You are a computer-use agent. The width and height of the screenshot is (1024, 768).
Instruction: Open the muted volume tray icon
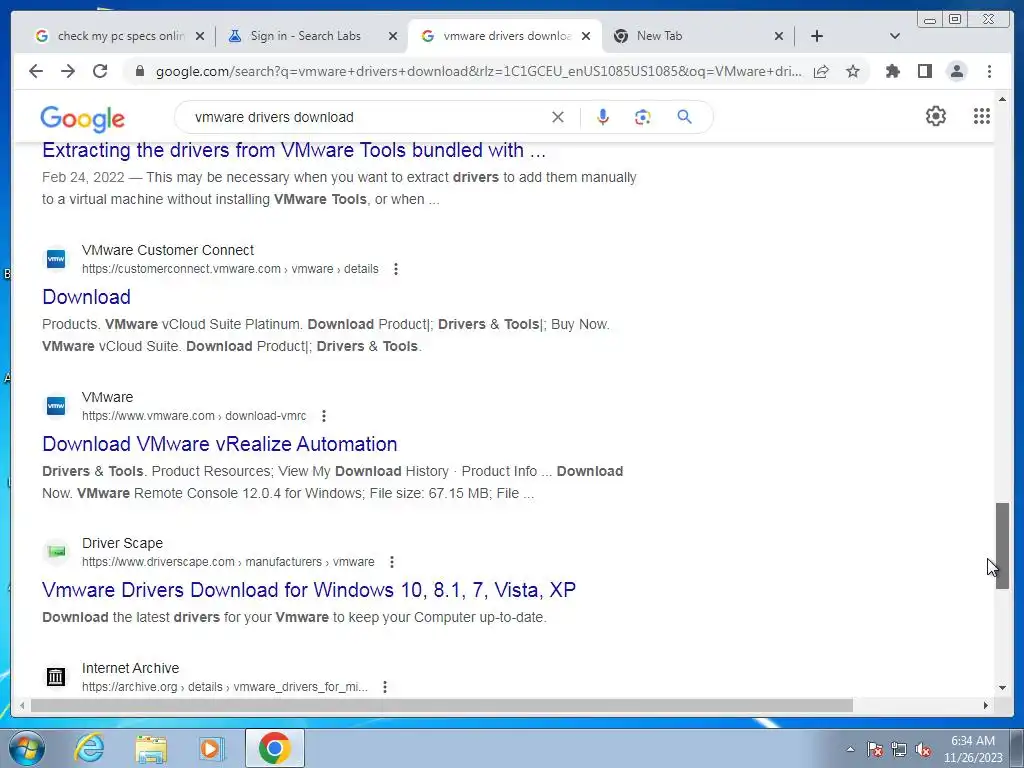923,749
